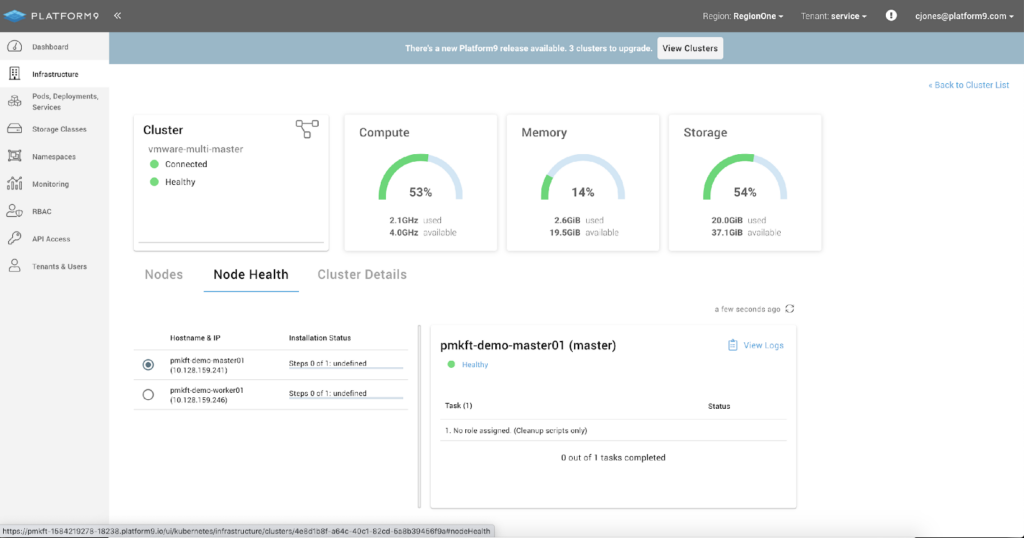Open the cjones@platform9.com user menu
Viewport: 1024px width, 538px height.
(964, 16)
